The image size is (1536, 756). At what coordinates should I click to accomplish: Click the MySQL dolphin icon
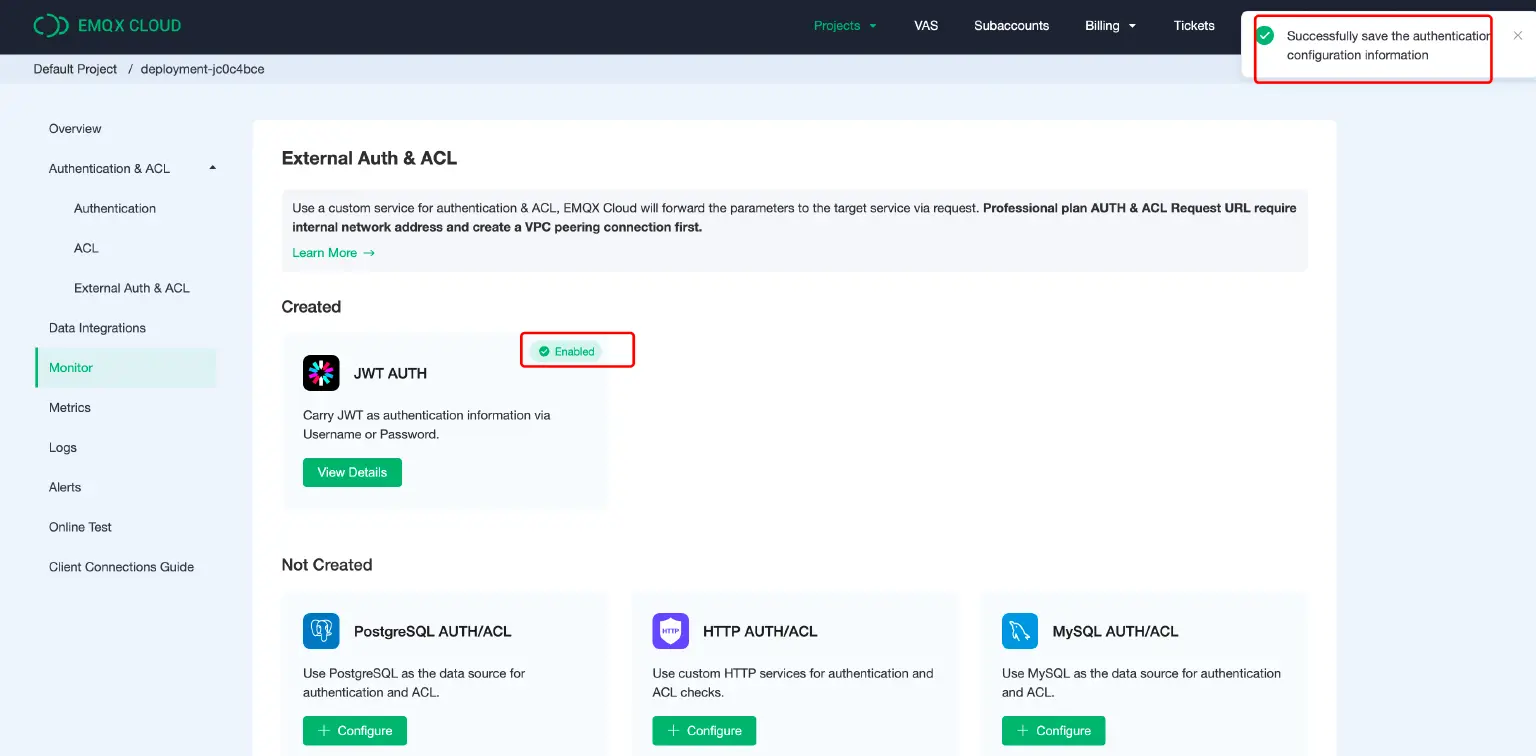click(x=1019, y=631)
